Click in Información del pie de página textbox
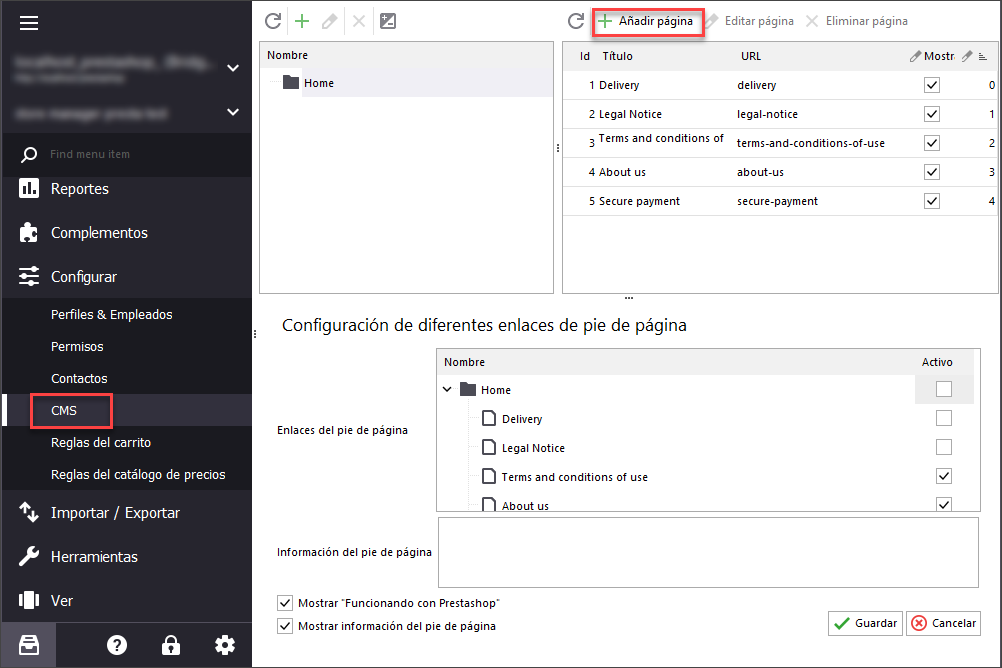This screenshot has height=668, width=1002. [708, 552]
